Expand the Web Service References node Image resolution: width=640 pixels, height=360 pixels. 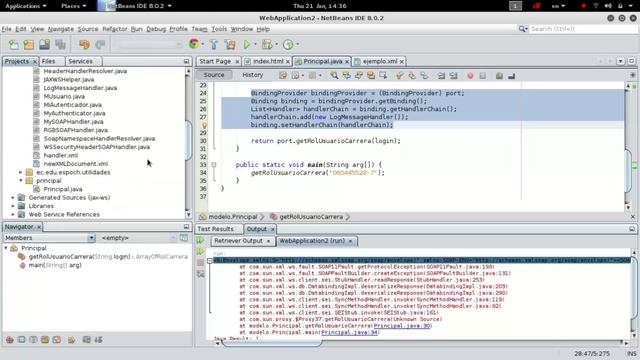[x=13, y=214]
